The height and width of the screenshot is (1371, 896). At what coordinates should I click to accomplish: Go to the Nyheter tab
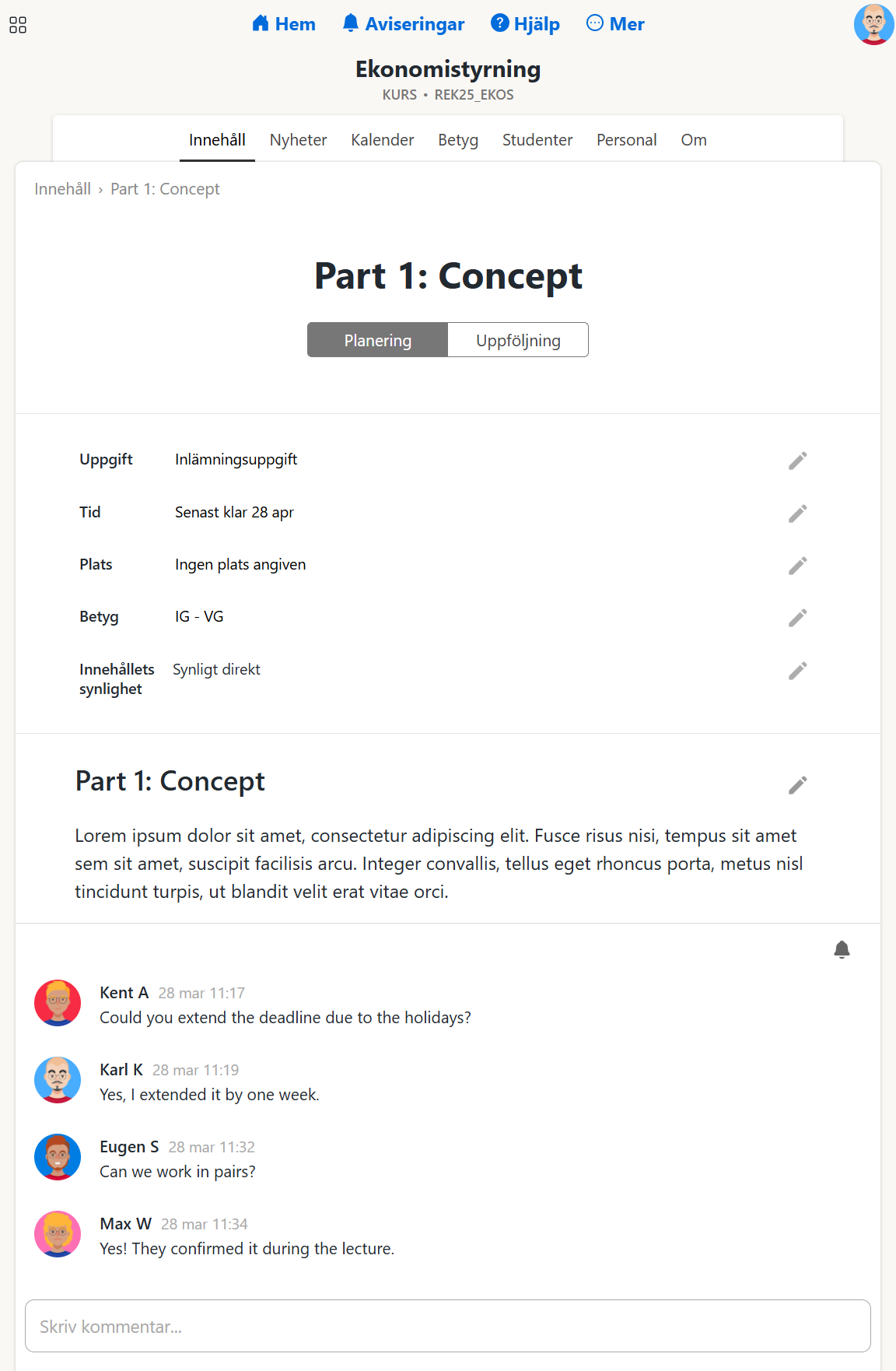(298, 140)
